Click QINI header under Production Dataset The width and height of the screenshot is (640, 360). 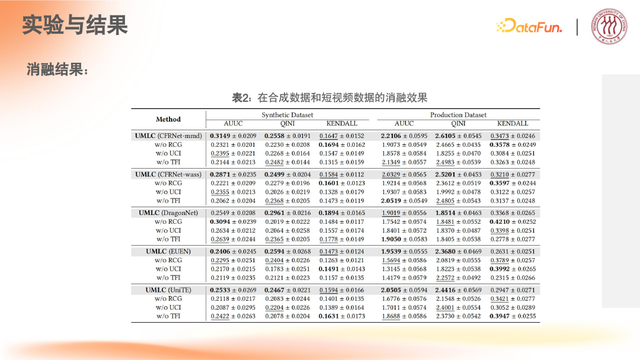click(458, 123)
